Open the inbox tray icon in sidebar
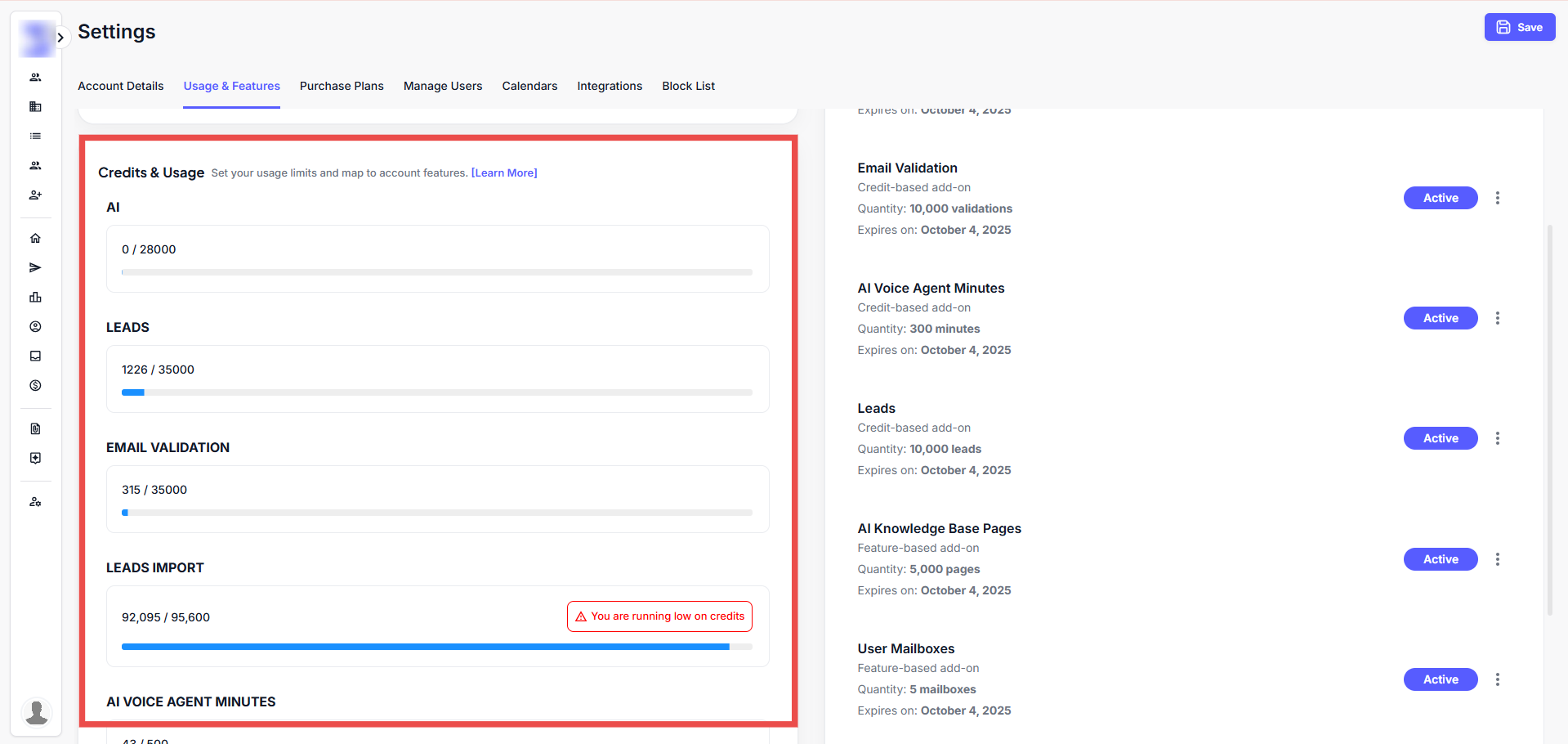 coord(35,356)
